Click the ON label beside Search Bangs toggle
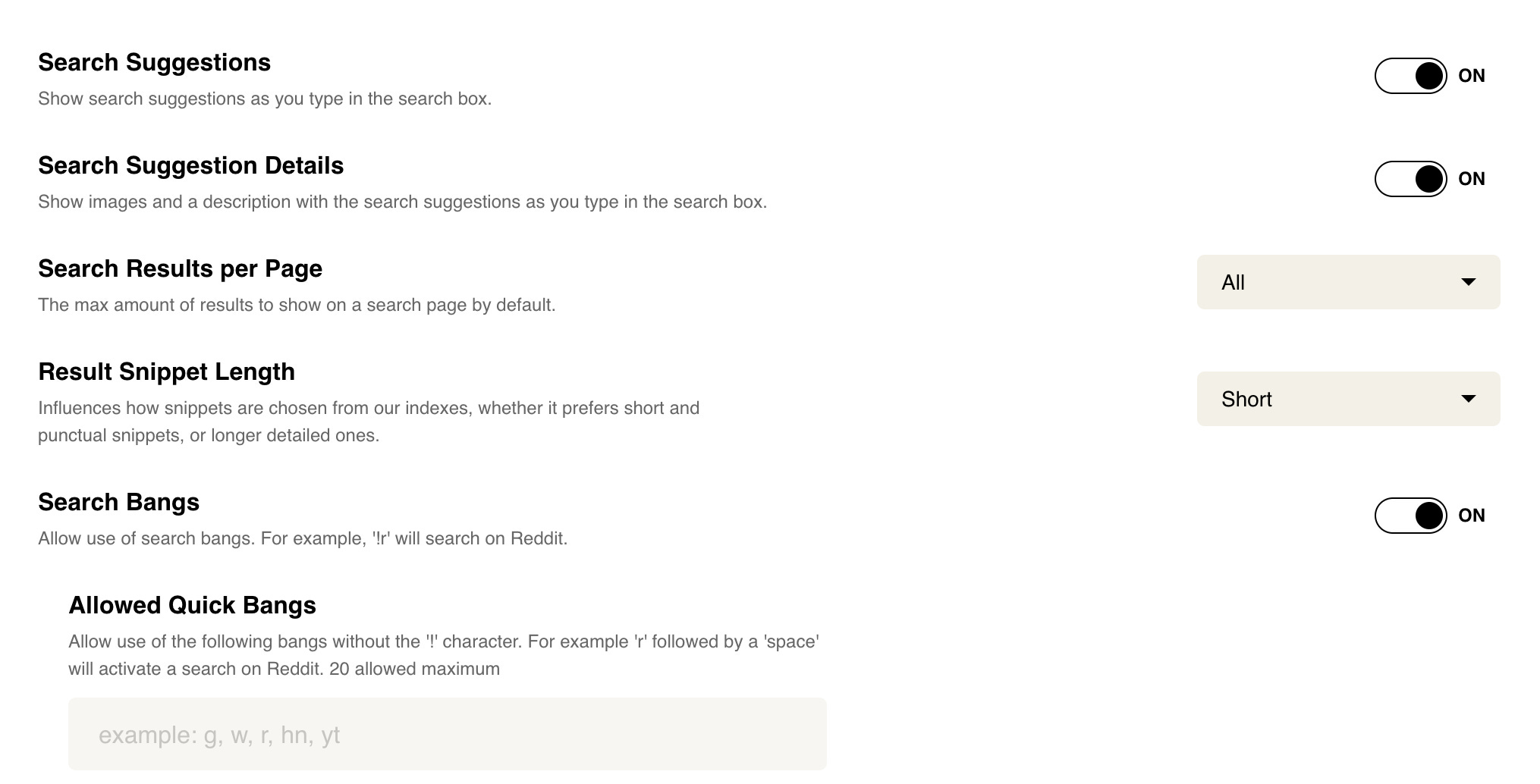The width and height of the screenshot is (1540, 784). [1471, 516]
